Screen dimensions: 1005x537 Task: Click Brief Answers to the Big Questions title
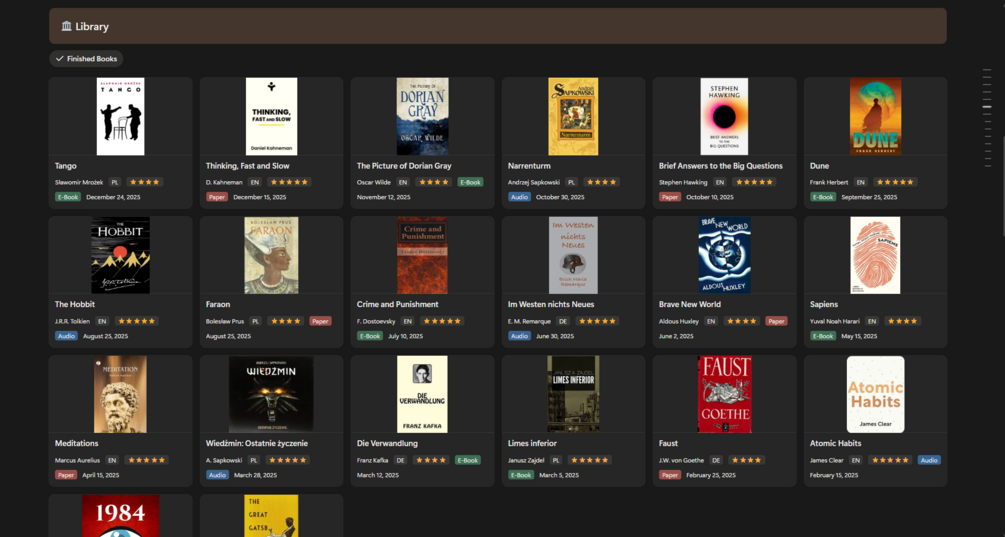720,166
